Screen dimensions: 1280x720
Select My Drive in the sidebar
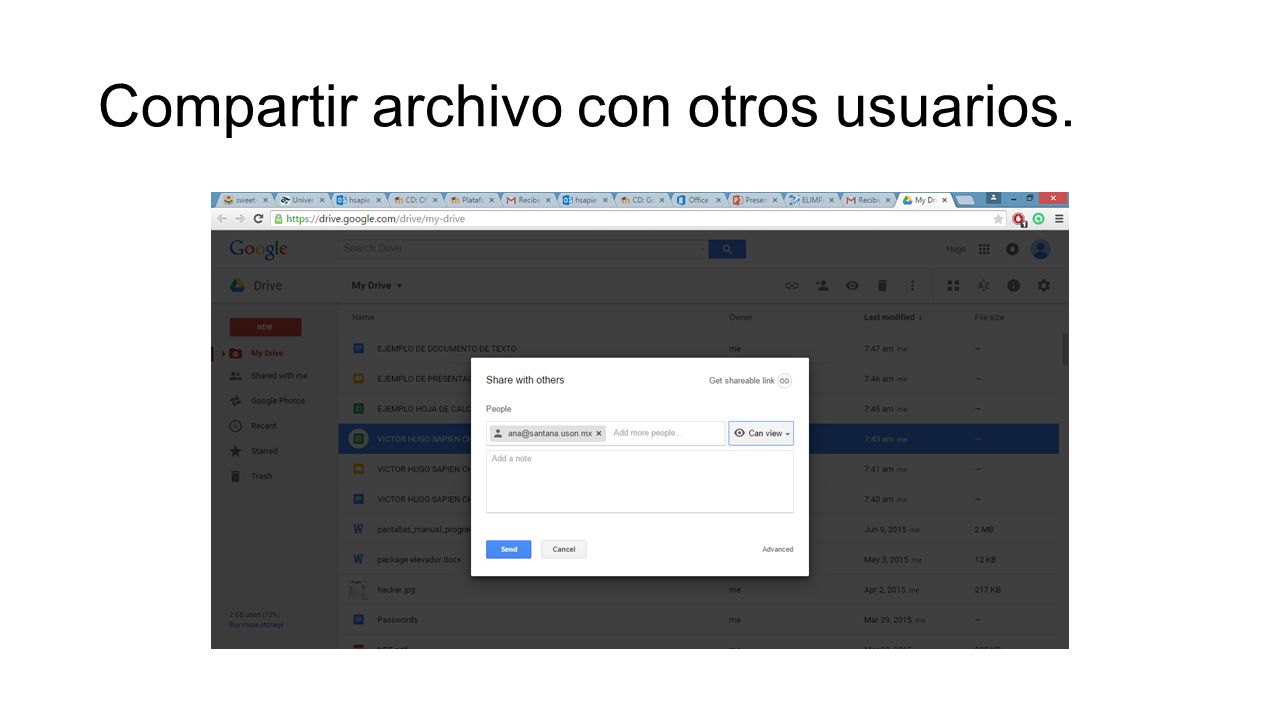[x=266, y=353]
